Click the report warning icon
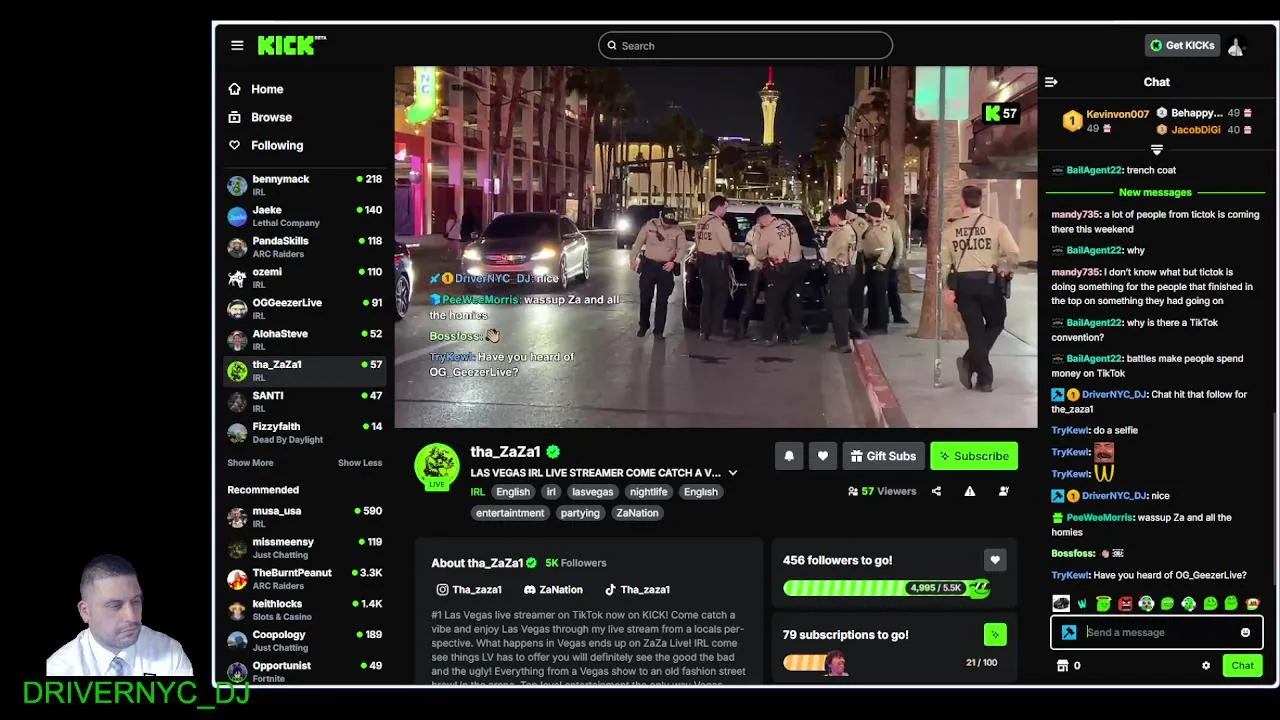The image size is (1280, 720). click(x=969, y=491)
